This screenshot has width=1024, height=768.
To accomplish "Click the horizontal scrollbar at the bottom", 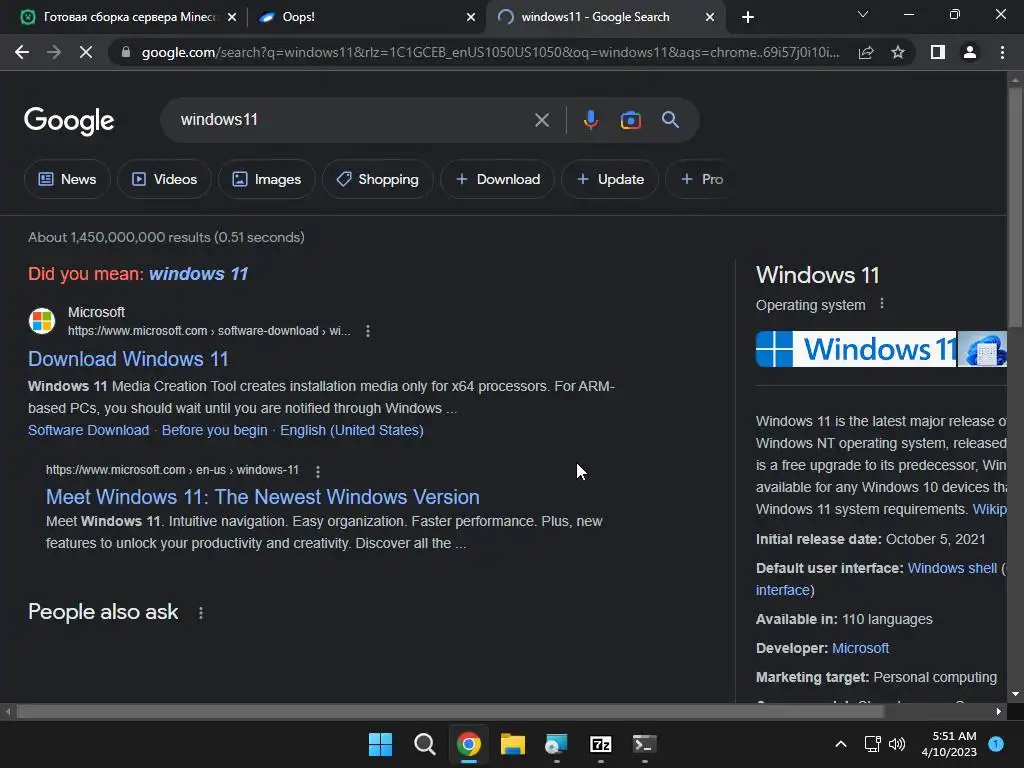I will [x=450, y=712].
